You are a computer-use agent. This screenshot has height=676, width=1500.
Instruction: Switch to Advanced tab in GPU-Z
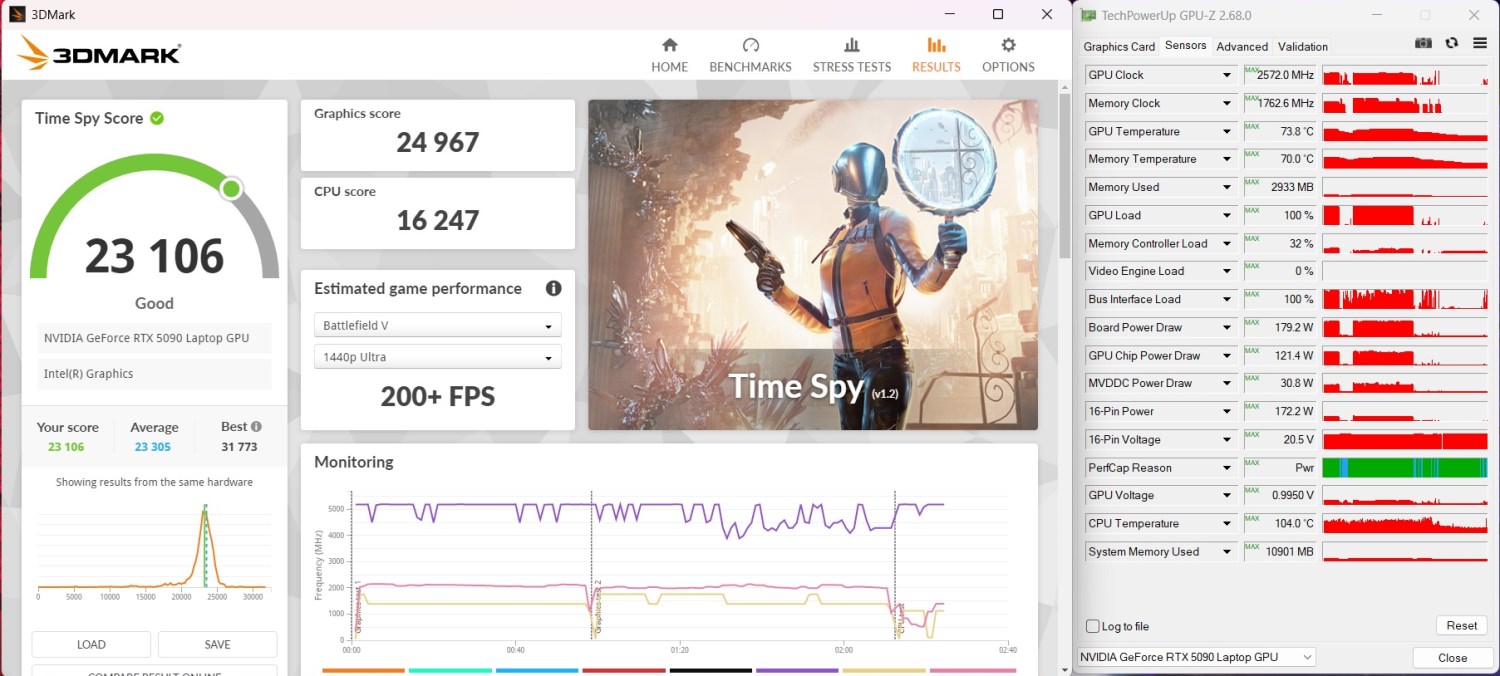[x=1242, y=47]
